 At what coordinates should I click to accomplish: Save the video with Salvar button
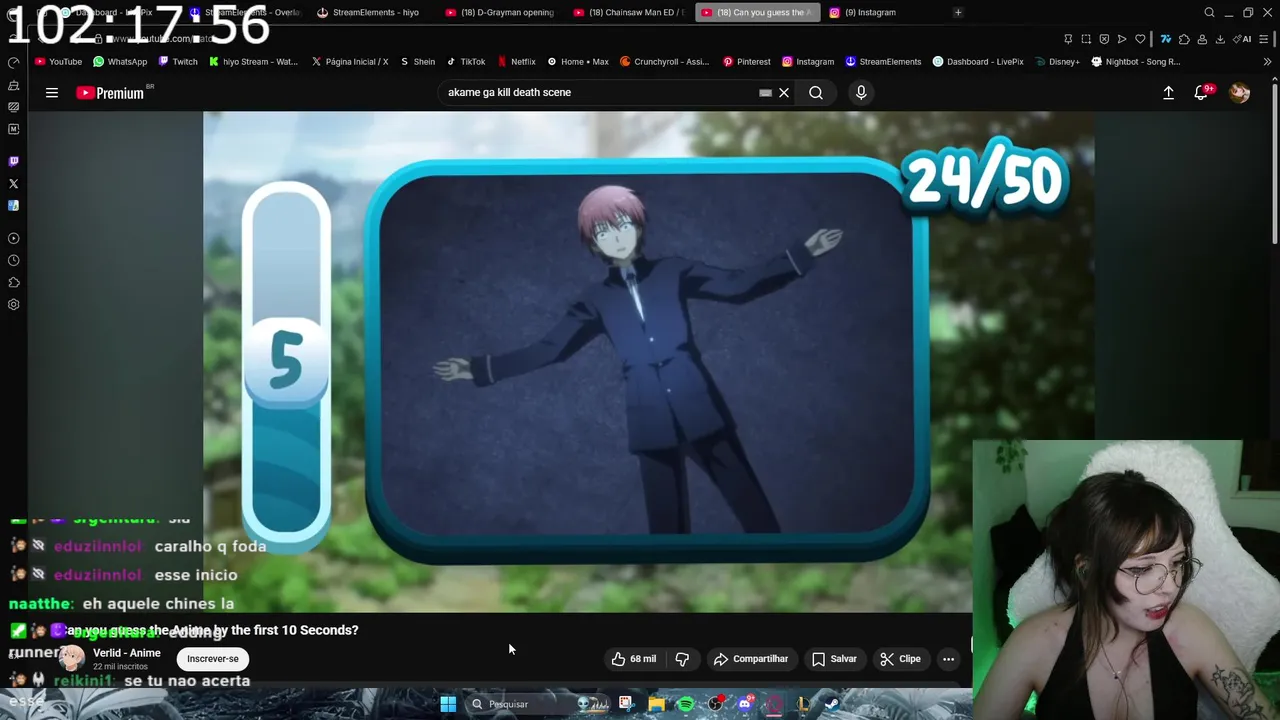pyautogui.click(x=834, y=659)
